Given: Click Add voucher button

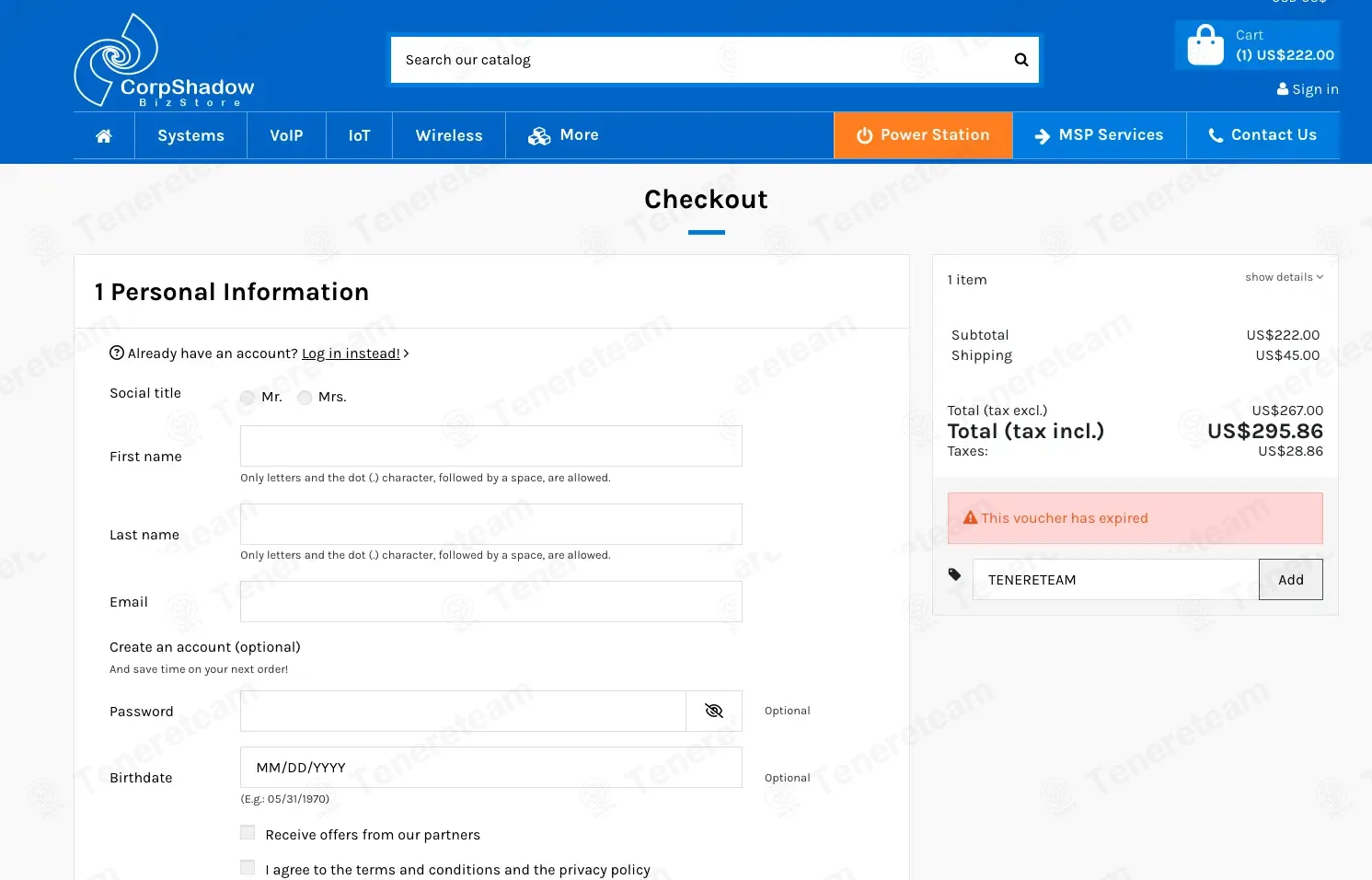Looking at the screenshot, I should [x=1290, y=580].
